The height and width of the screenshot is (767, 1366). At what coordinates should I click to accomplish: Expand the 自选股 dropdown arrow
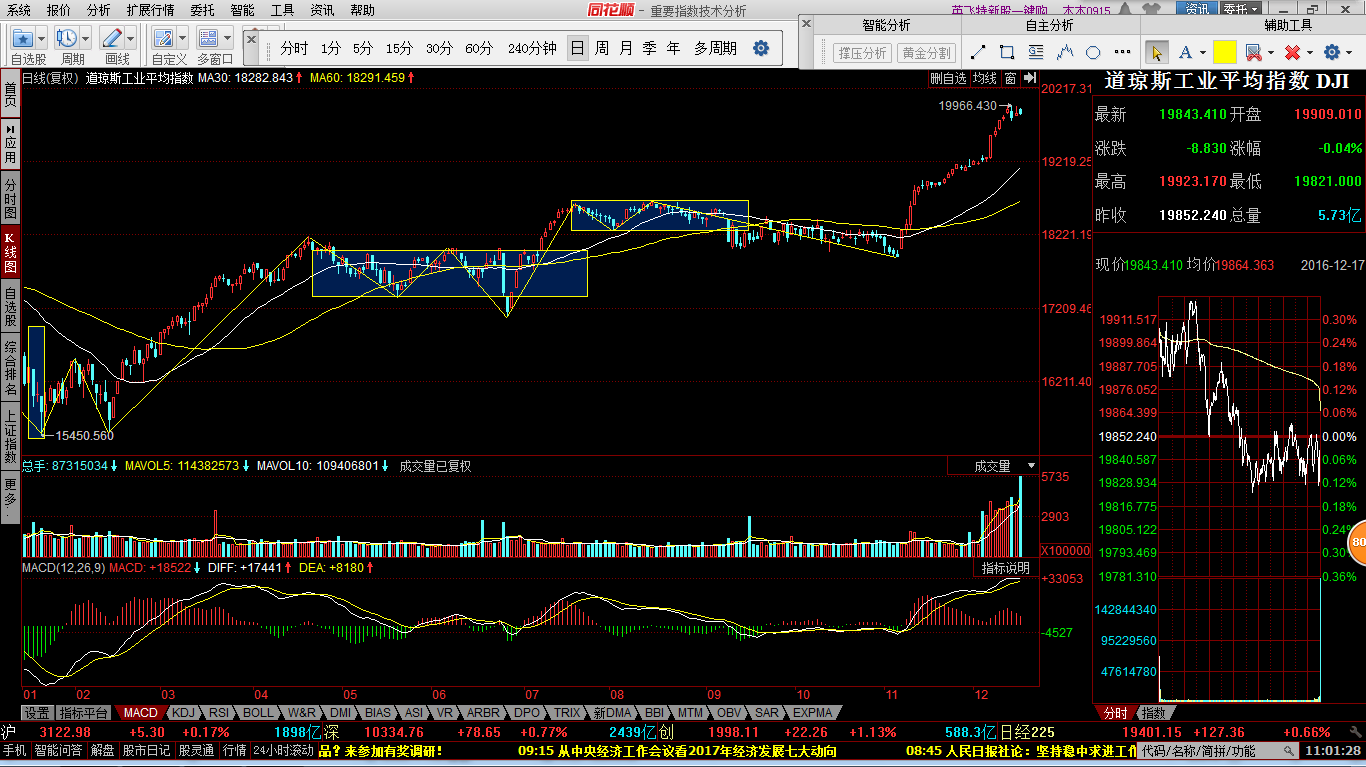point(42,38)
